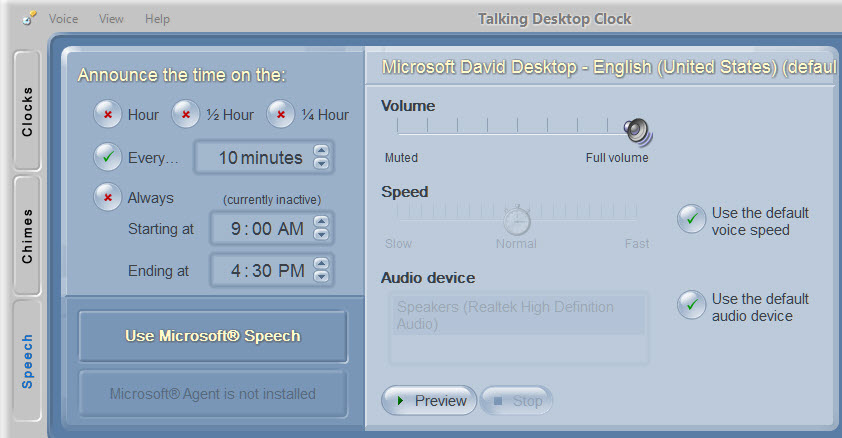Increase the 10 minutes interval with up arrow
842x438 pixels.
[321, 151]
